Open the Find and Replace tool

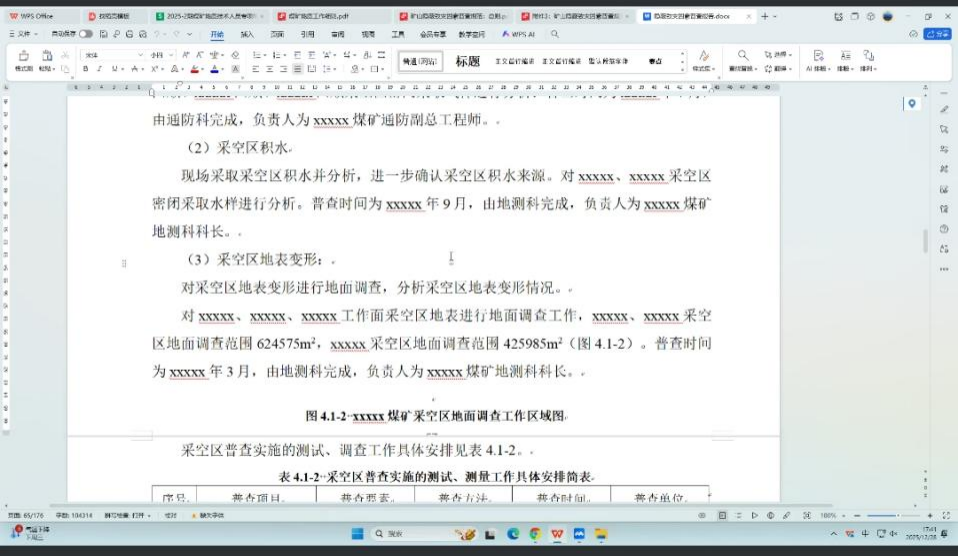pos(742,61)
